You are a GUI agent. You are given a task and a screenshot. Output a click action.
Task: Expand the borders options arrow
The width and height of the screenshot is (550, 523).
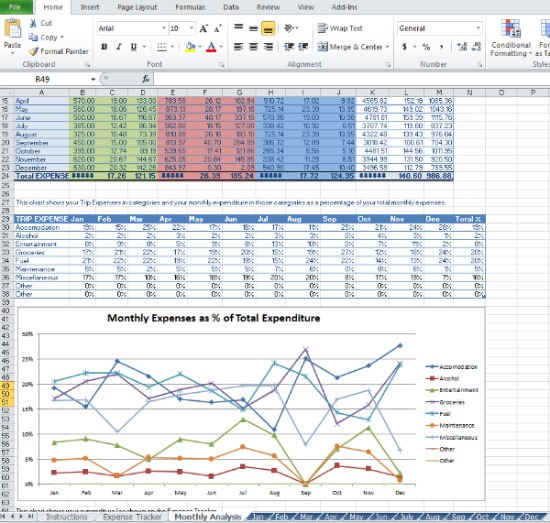[x=172, y=47]
